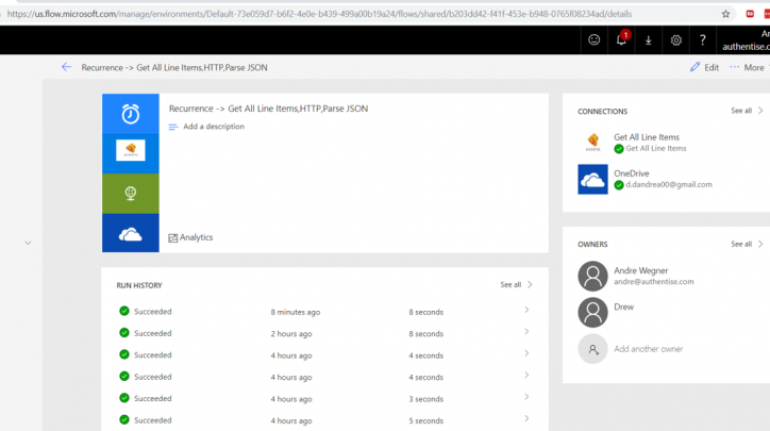The height and width of the screenshot is (431, 770).
Task: Click the back arrow beside the flow title
Action: pos(66,67)
